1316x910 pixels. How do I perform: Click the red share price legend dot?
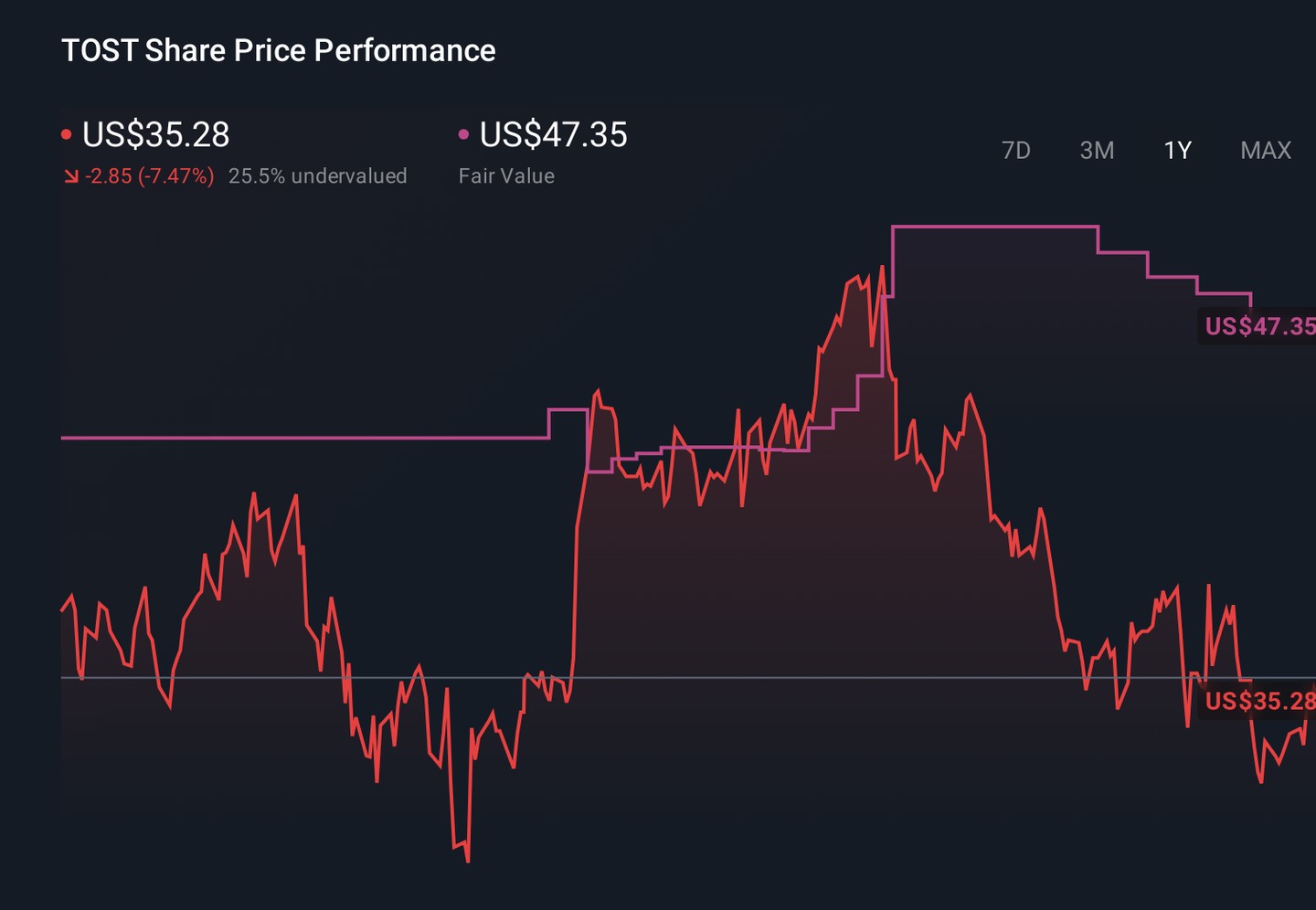click(x=67, y=135)
